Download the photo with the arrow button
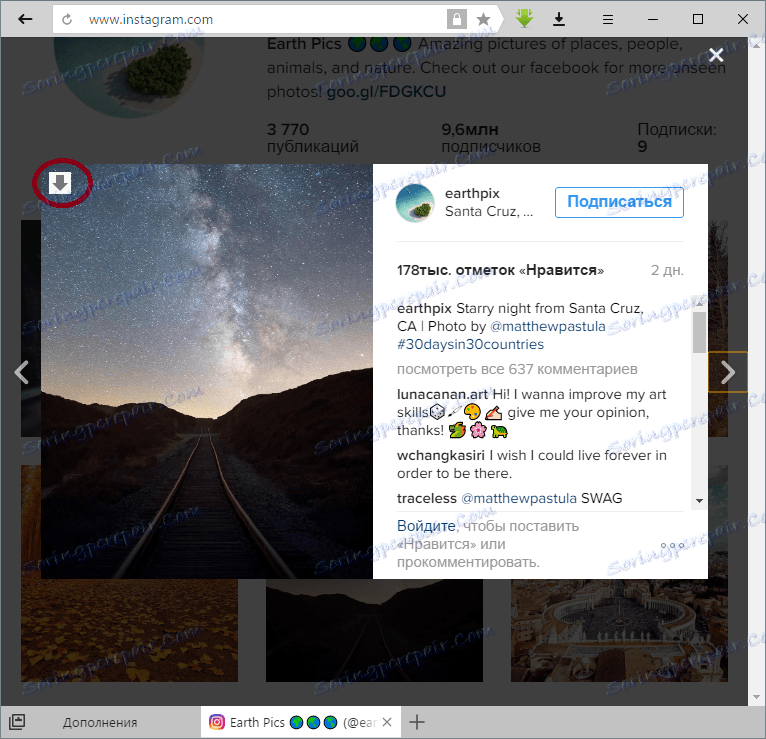The image size is (766, 739). click(60, 183)
